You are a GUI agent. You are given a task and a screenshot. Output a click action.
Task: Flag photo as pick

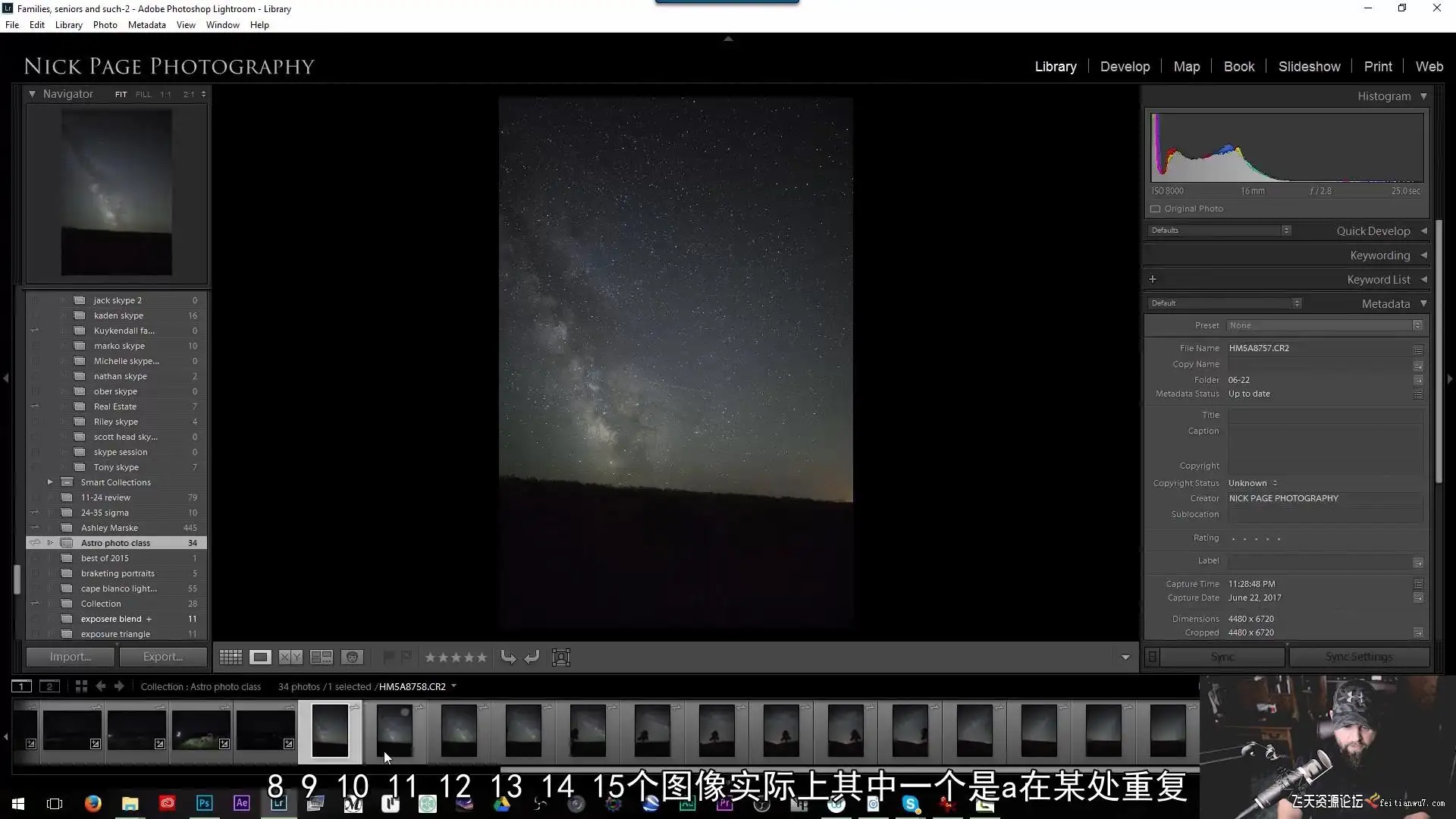[x=388, y=657]
